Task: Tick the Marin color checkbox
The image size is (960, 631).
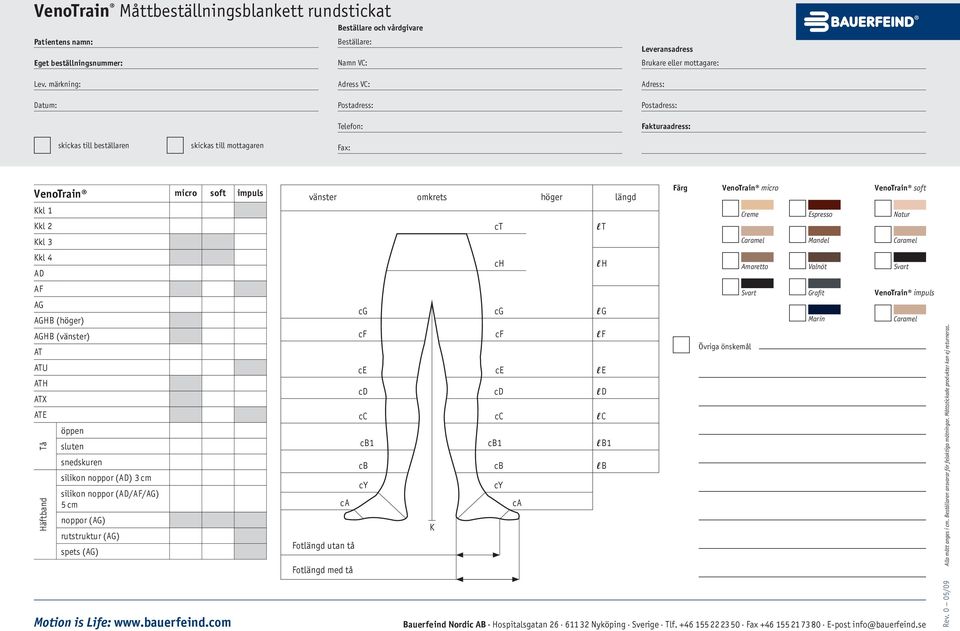Action: tap(797, 313)
